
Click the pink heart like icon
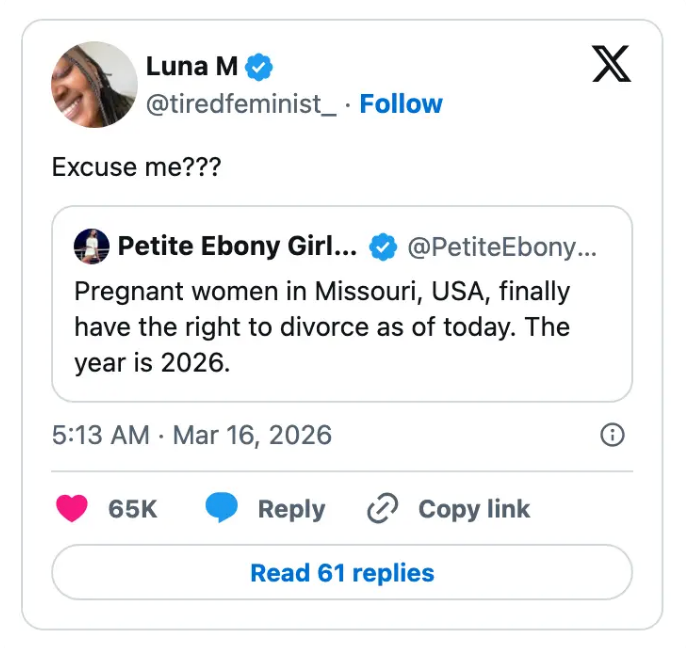click(72, 508)
